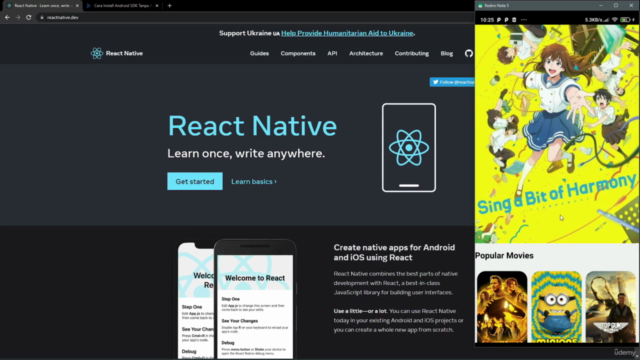Click the scrcpy app icon in Redmi titlebar

coord(480,6)
